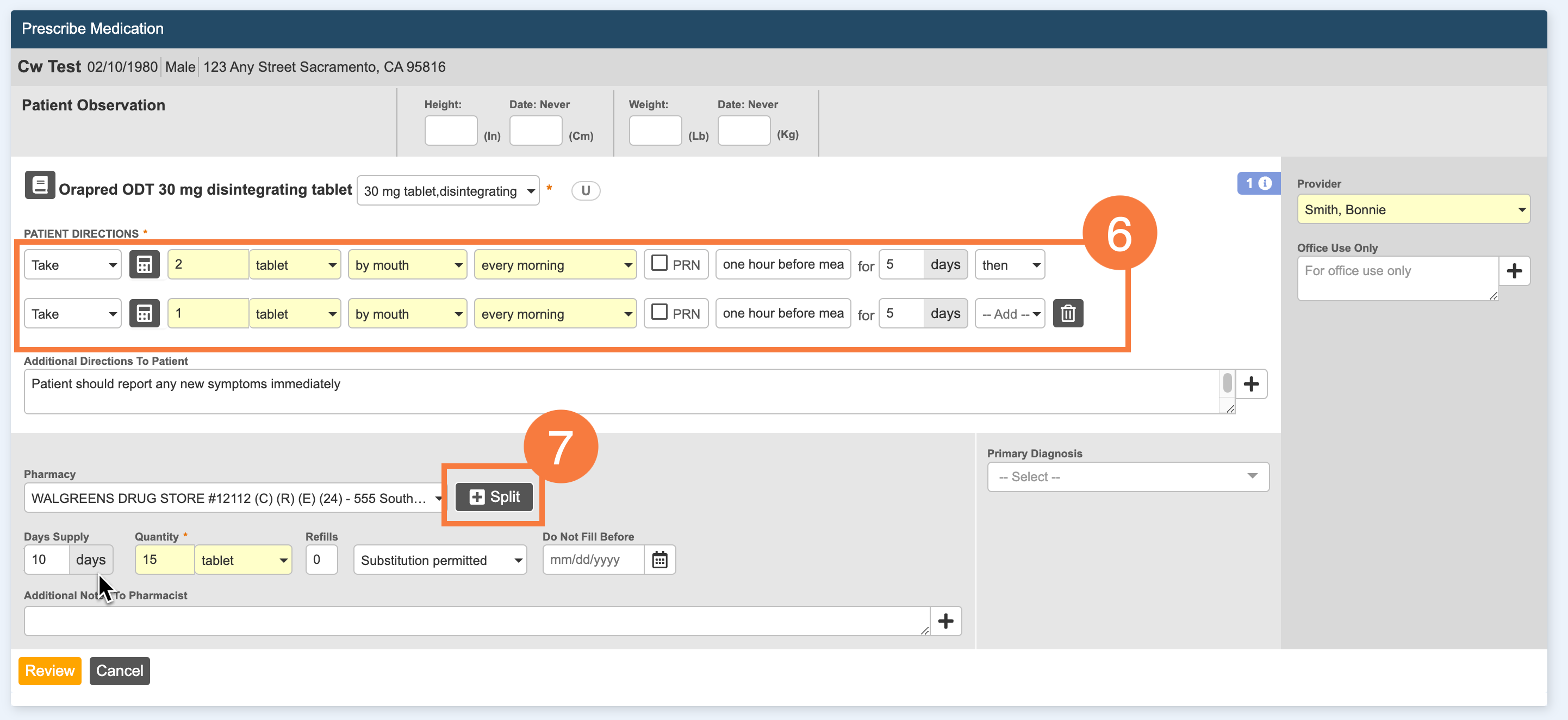Check PRN on the second direction row
The width and height of the screenshot is (1568, 720).
coord(659,312)
